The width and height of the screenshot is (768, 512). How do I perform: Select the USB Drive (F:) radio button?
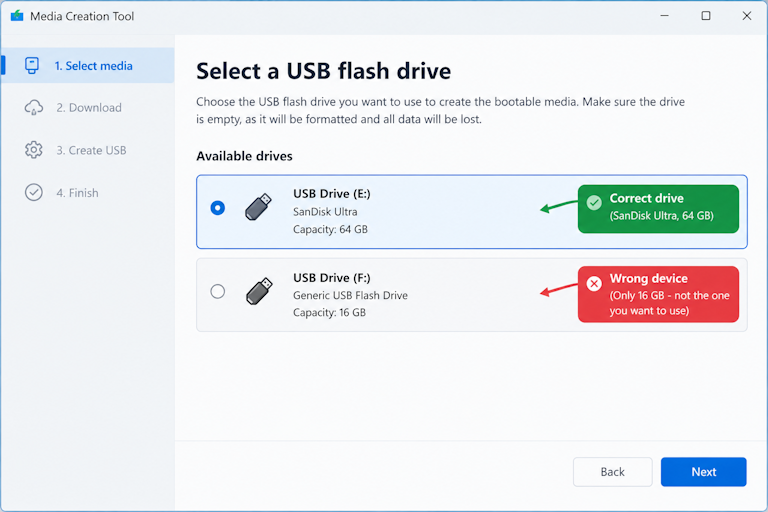point(217,292)
